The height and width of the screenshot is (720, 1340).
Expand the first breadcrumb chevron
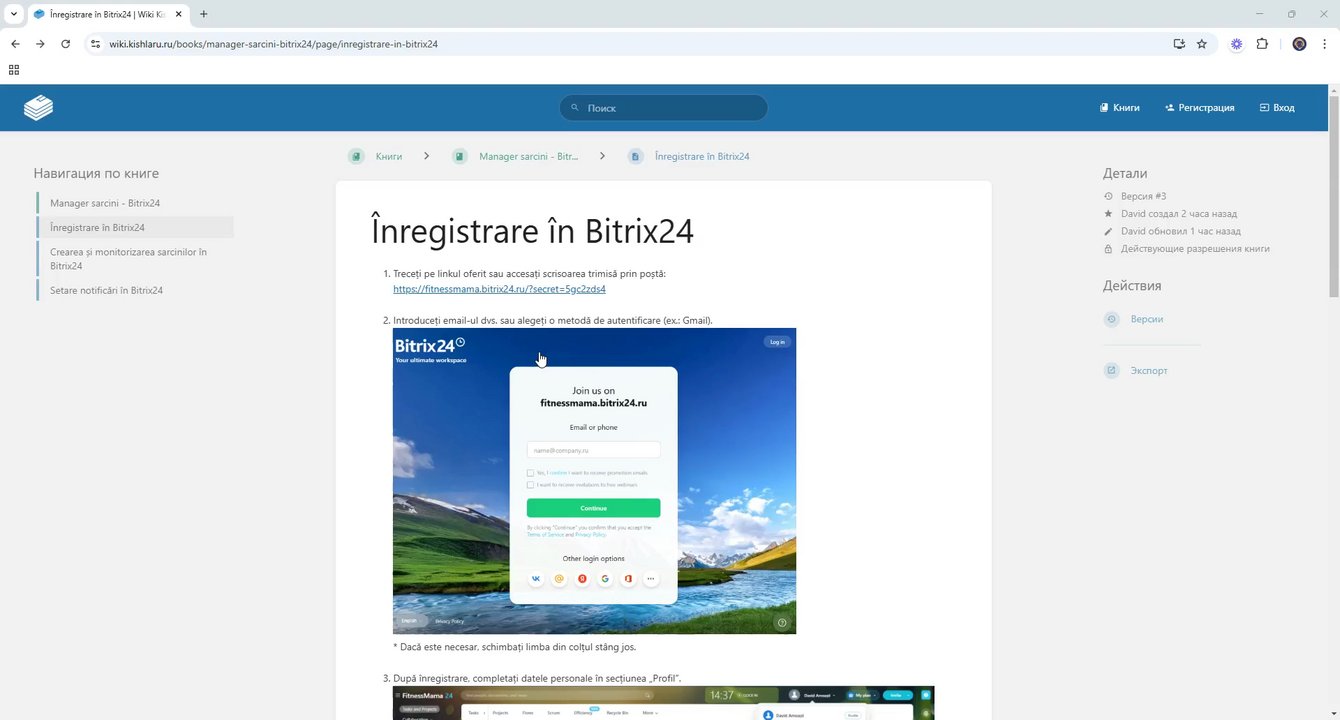[x=426, y=156]
